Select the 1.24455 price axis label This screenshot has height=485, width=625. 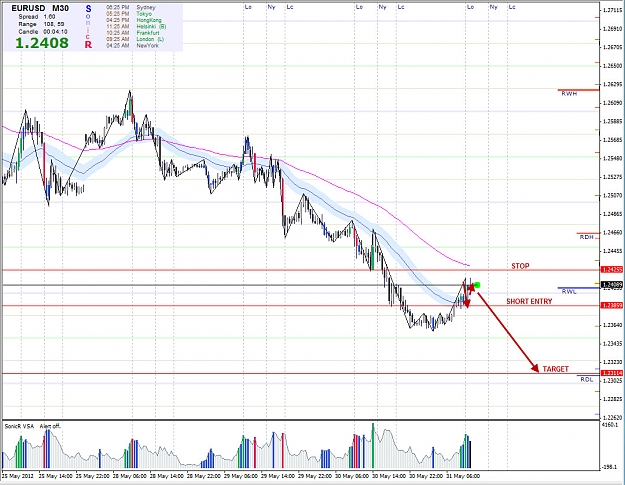612,251
